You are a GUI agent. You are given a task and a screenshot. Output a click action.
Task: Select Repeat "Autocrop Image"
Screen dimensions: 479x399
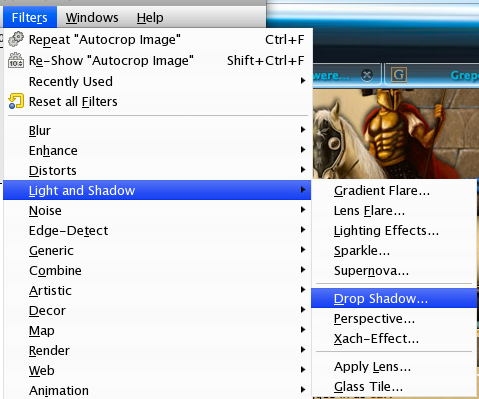(x=157, y=39)
